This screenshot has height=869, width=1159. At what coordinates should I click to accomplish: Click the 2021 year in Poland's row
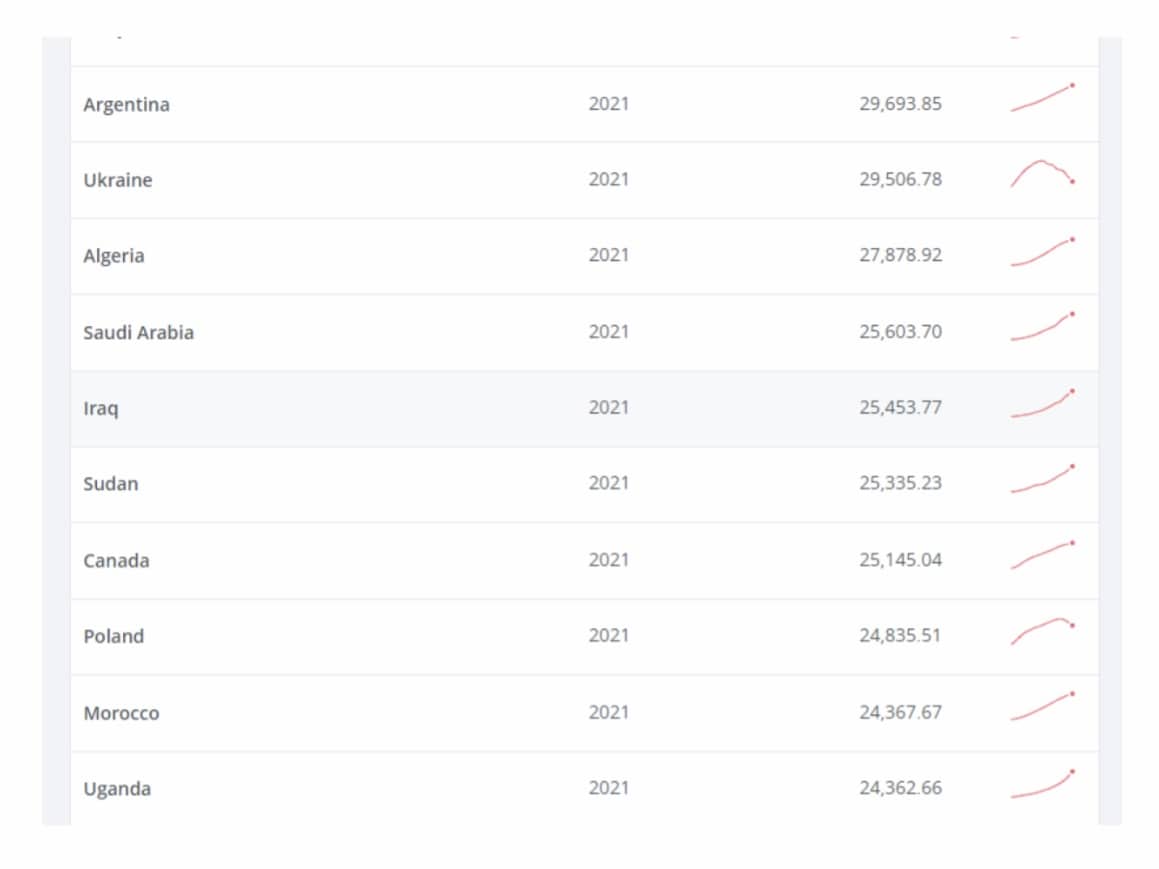[x=608, y=635]
